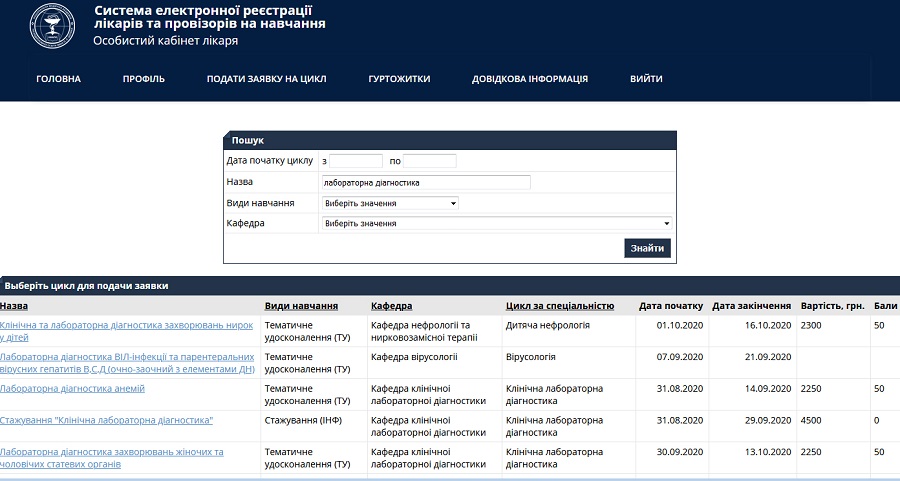The image size is (900, 481).
Task: Open ДОВІДКОВА ІНФОРМАЦІЯ menu
Action: [x=530, y=79]
